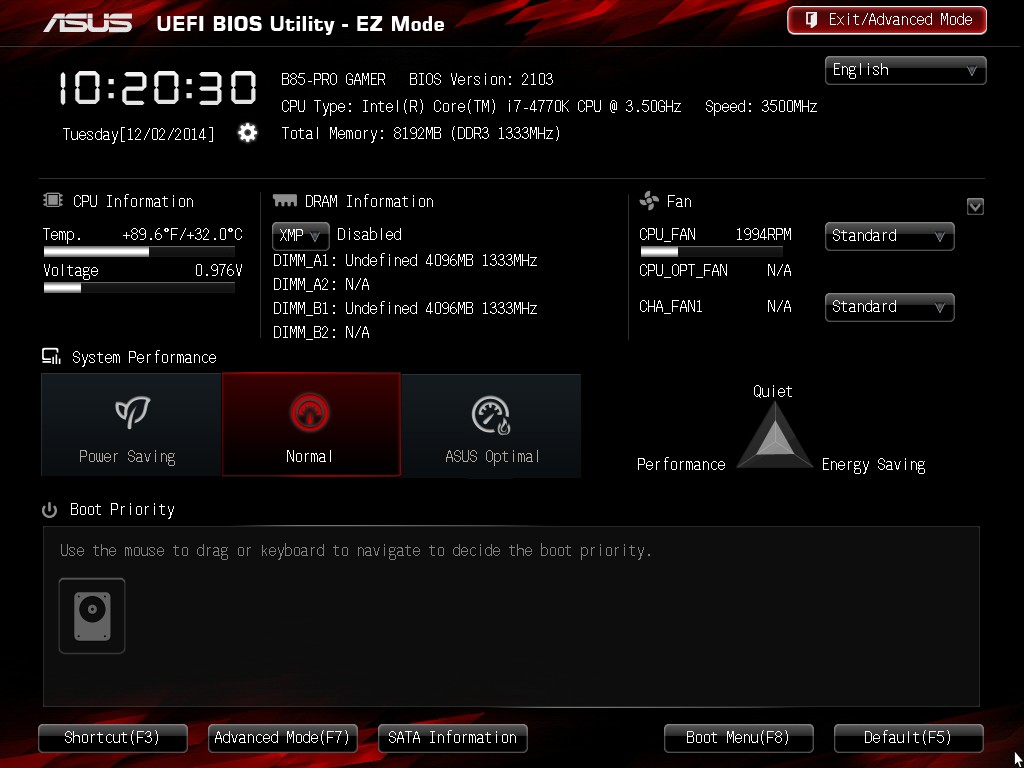Click the DIMM_B1 memory slot row
1024x768 pixels.
pos(405,308)
